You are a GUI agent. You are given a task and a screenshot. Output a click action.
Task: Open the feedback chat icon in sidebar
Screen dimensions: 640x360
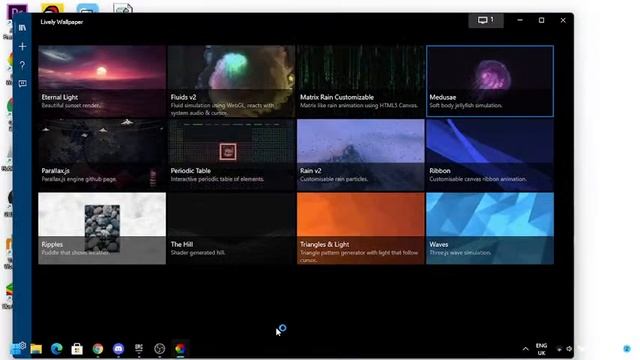pos(22,83)
